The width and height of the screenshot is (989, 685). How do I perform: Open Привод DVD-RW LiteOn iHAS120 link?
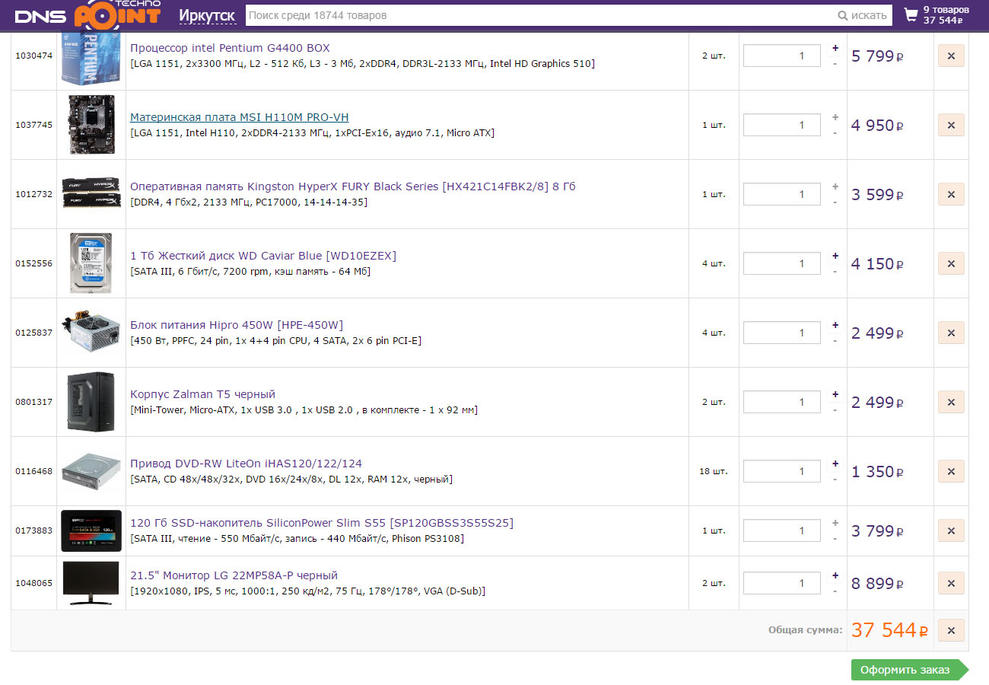click(246, 464)
